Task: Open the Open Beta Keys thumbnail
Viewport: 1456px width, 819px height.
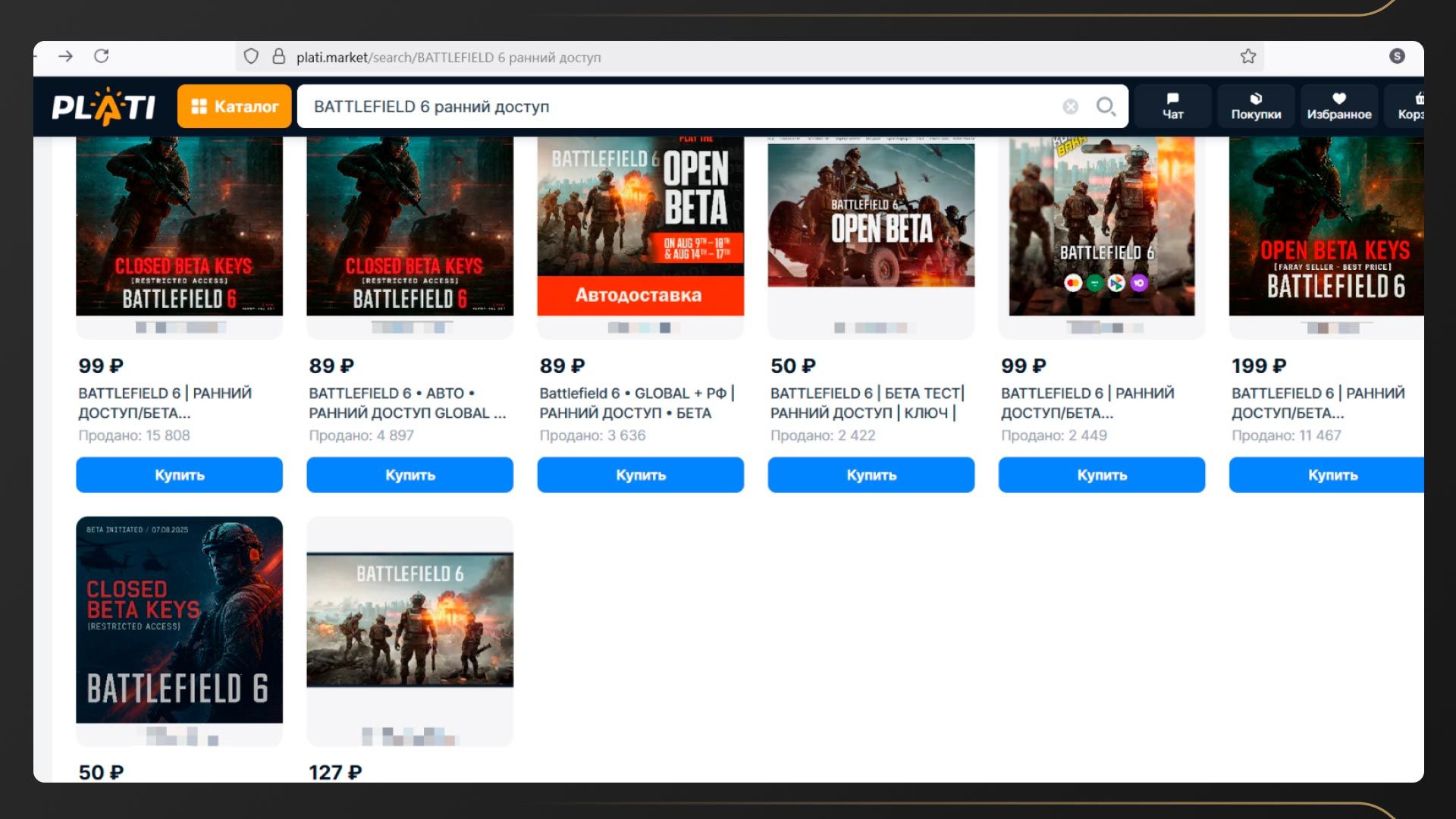Action: [x=1326, y=226]
